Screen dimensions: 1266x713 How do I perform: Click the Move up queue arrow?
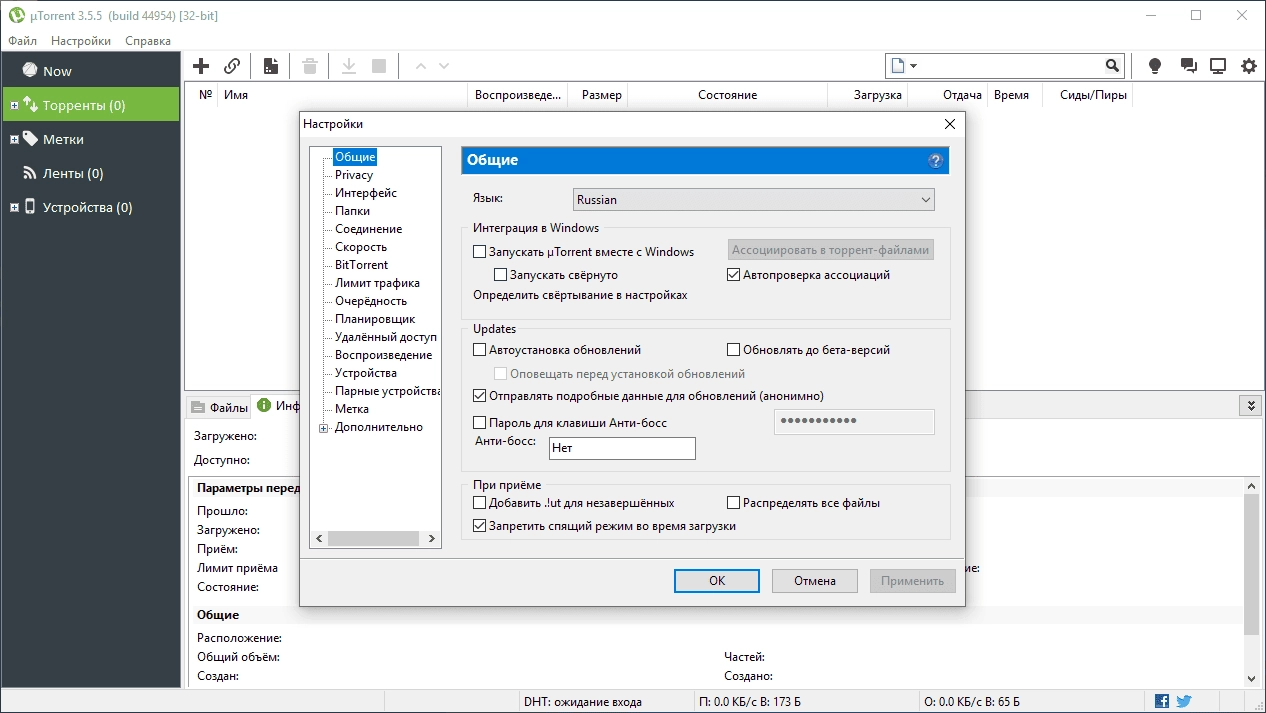(x=420, y=66)
